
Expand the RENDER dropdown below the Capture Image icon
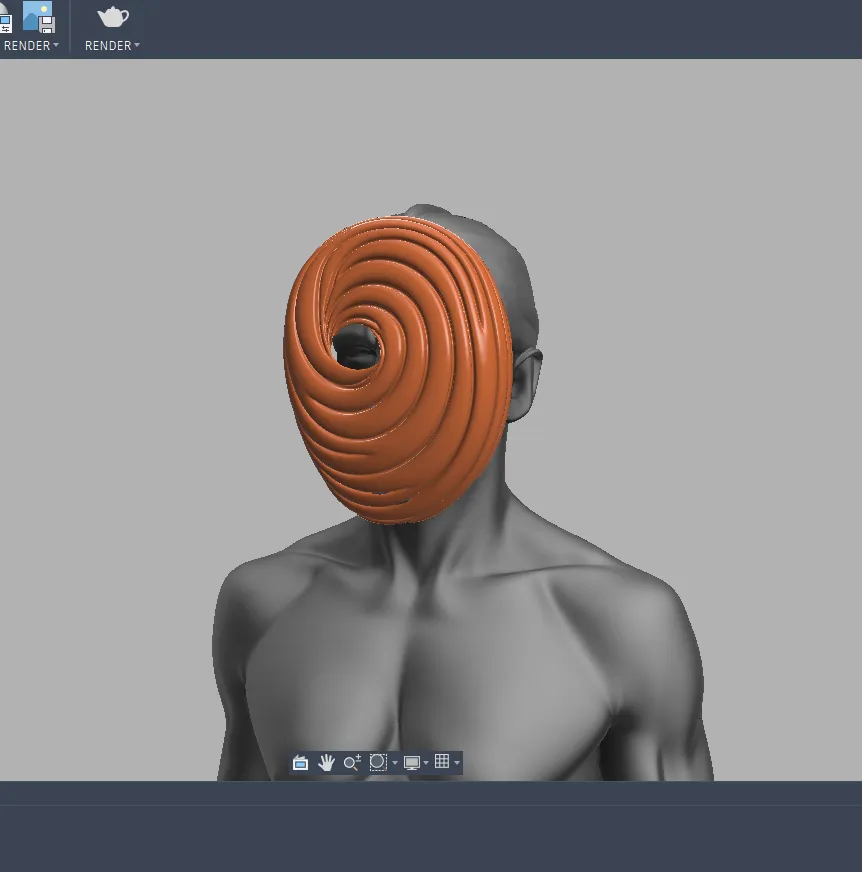[x=31, y=46]
